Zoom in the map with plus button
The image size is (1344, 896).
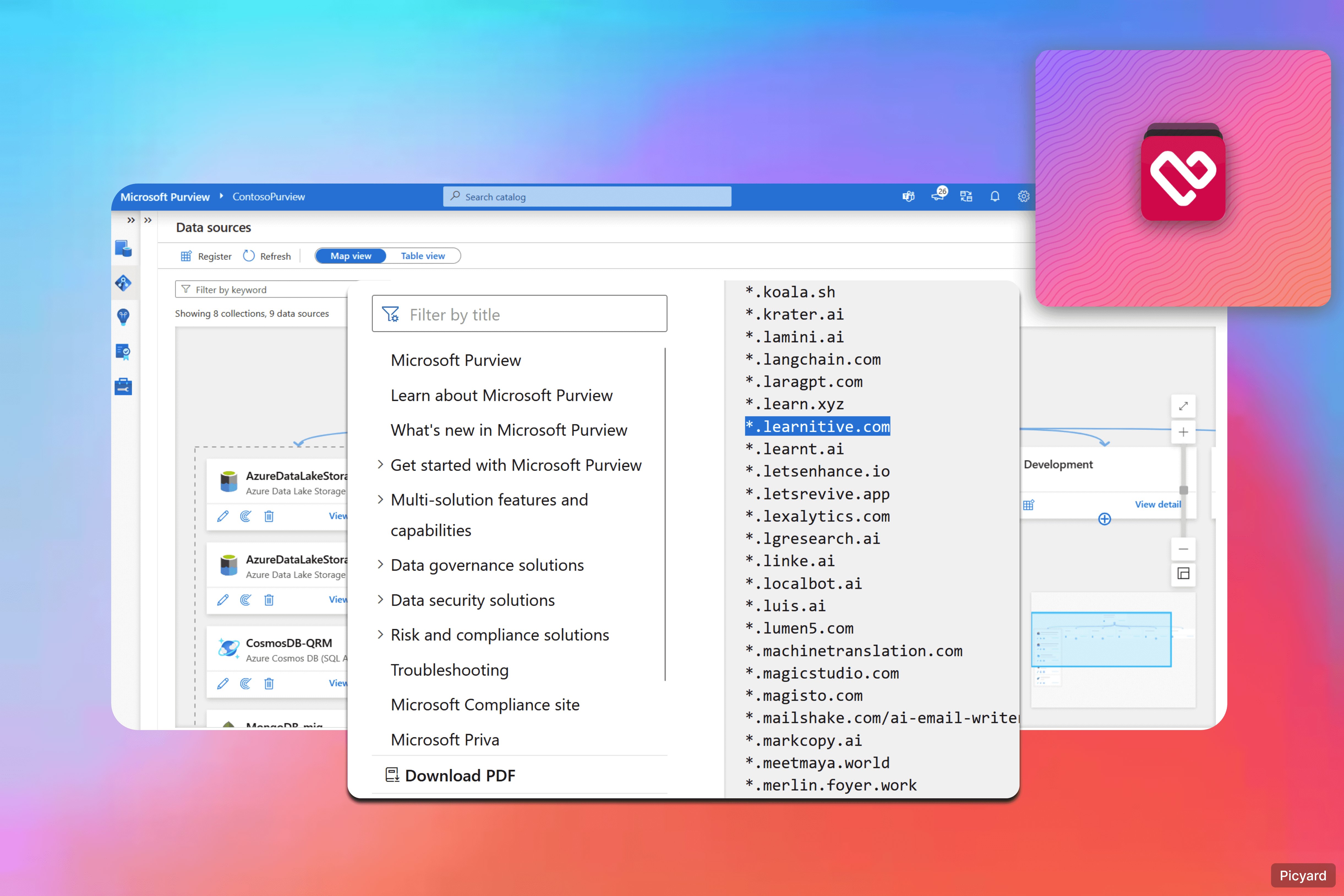point(1183,432)
